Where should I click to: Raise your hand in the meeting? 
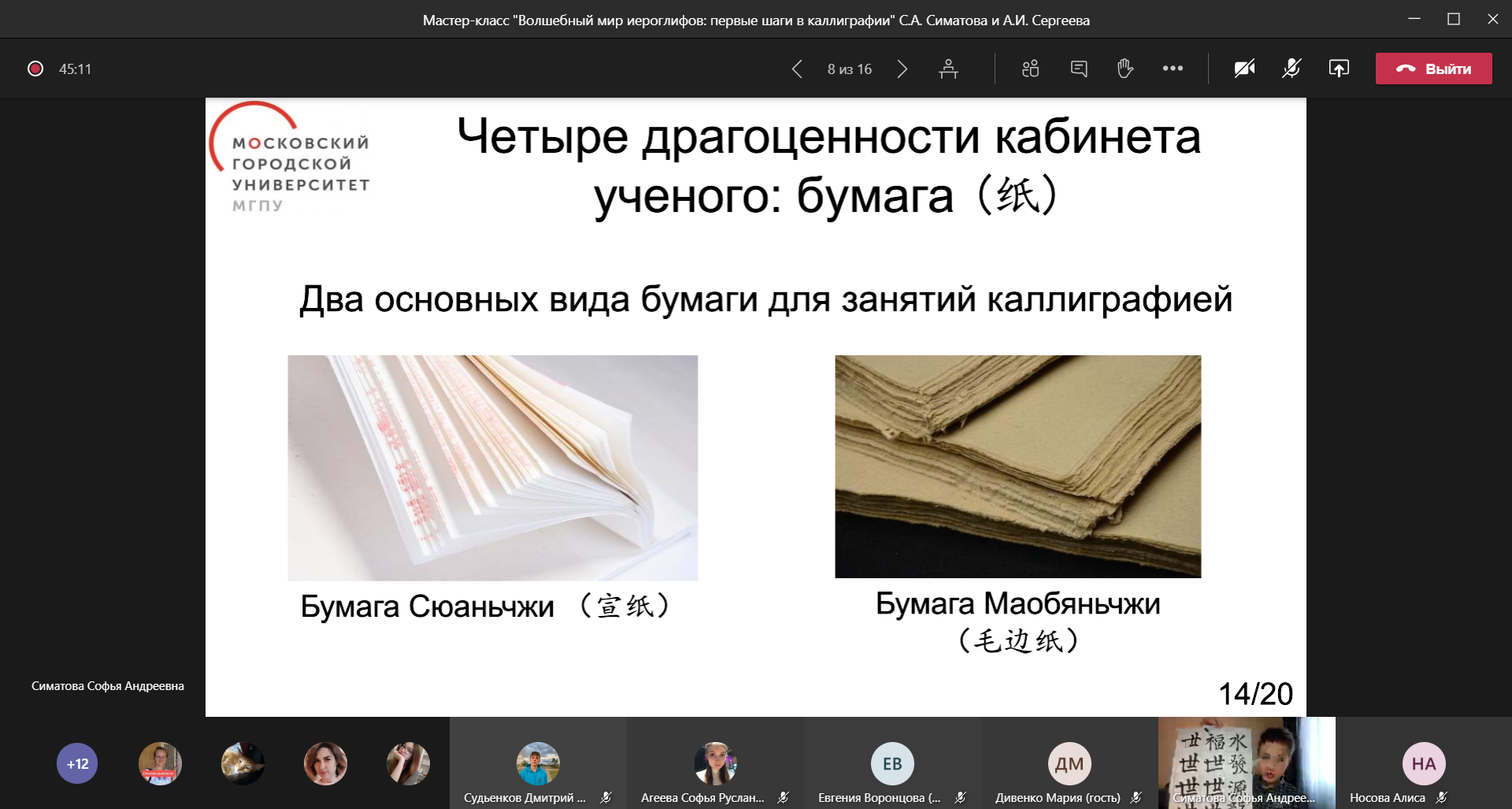(x=1125, y=69)
